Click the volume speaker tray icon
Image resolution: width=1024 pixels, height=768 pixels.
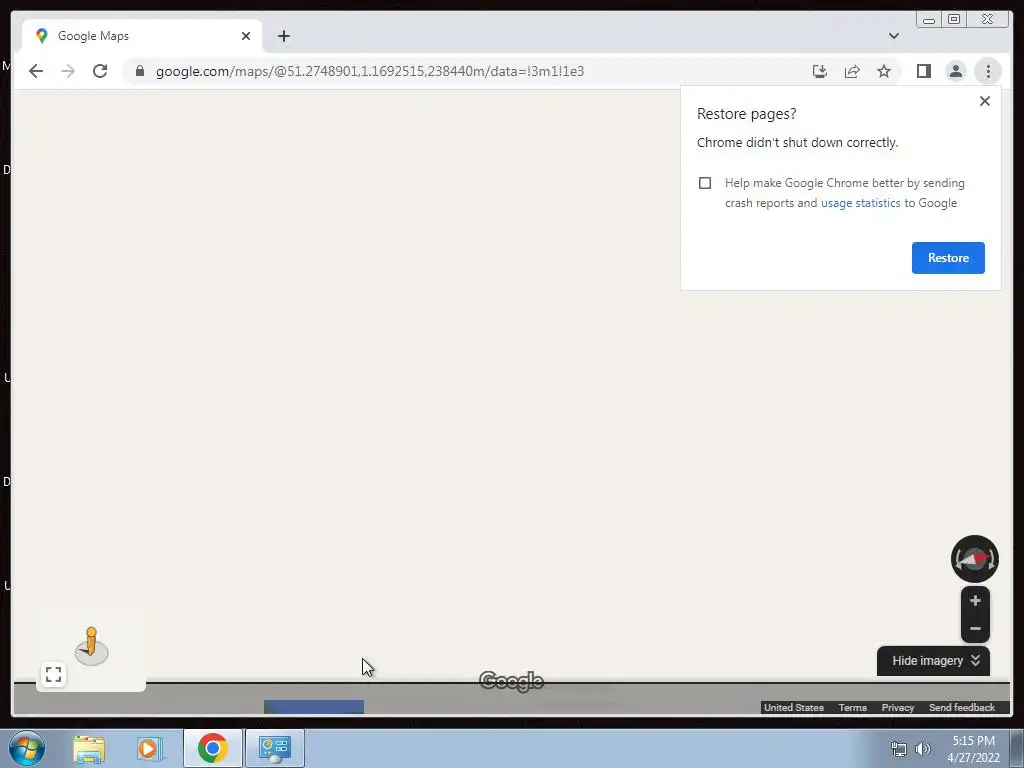pos(923,749)
